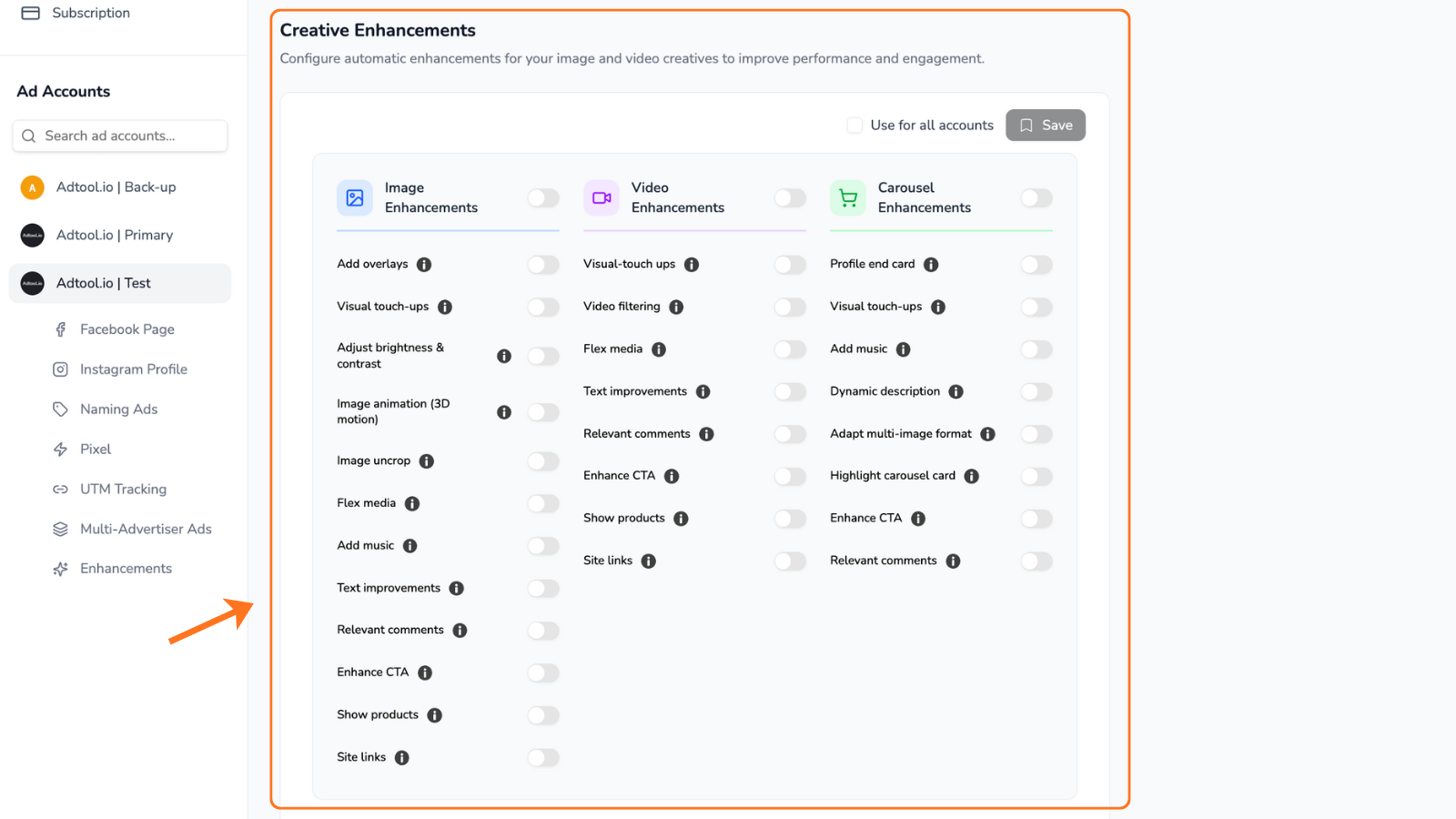
Task: Select the Pixel lightning bolt icon
Action: (x=60, y=449)
